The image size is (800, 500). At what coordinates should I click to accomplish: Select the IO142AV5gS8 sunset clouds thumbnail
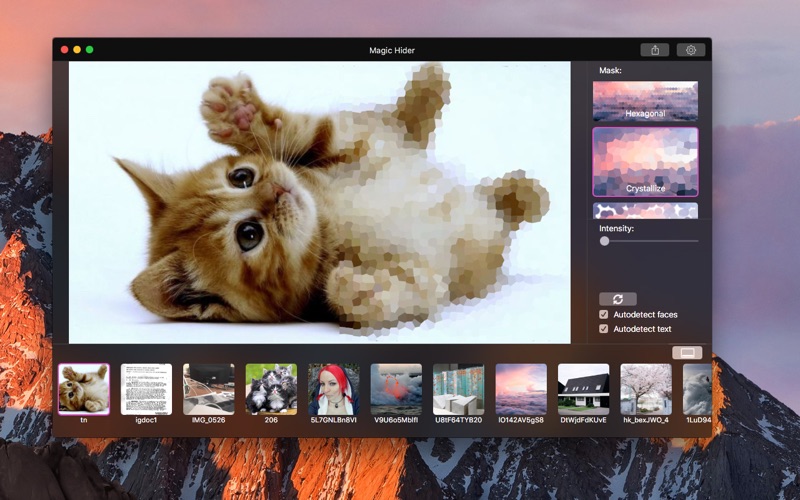tap(521, 389)
